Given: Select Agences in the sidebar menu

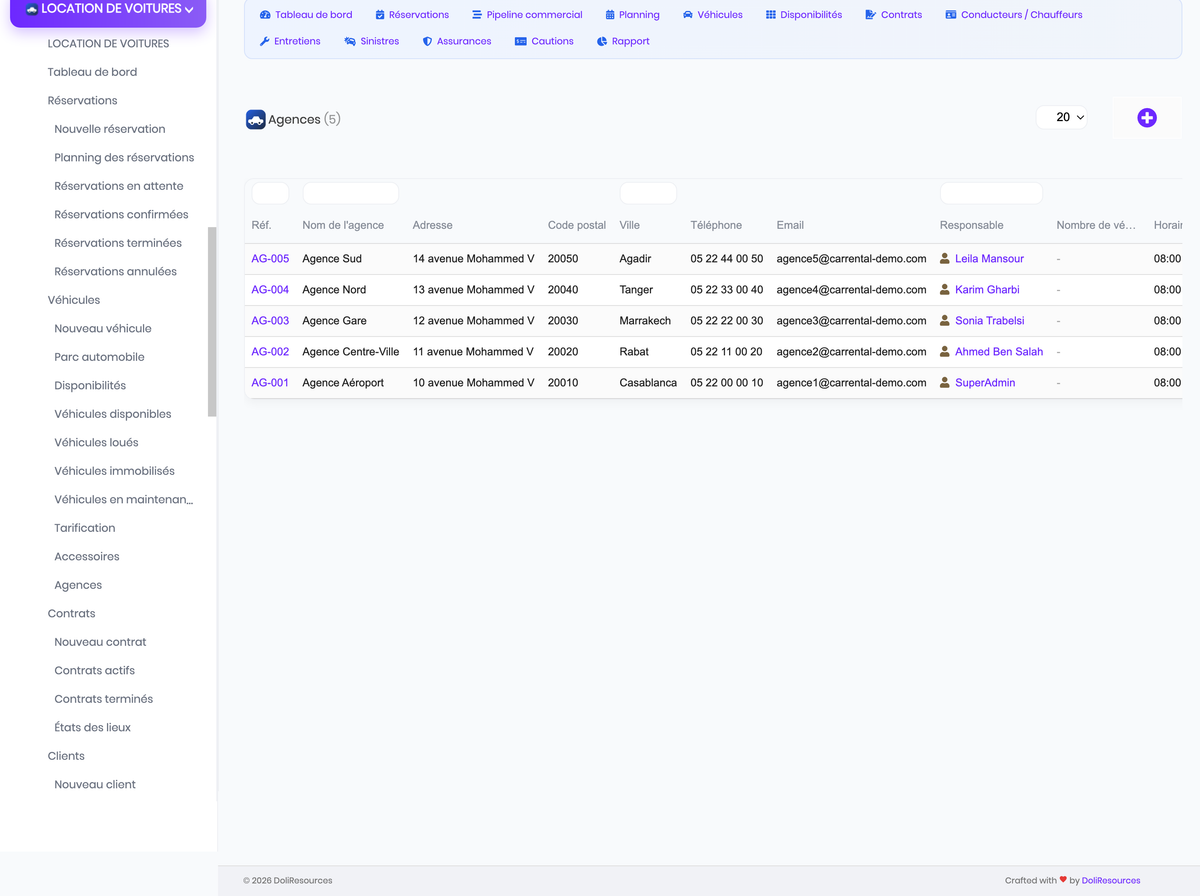Looking at the screenshot, I should [x=78, y=585].
